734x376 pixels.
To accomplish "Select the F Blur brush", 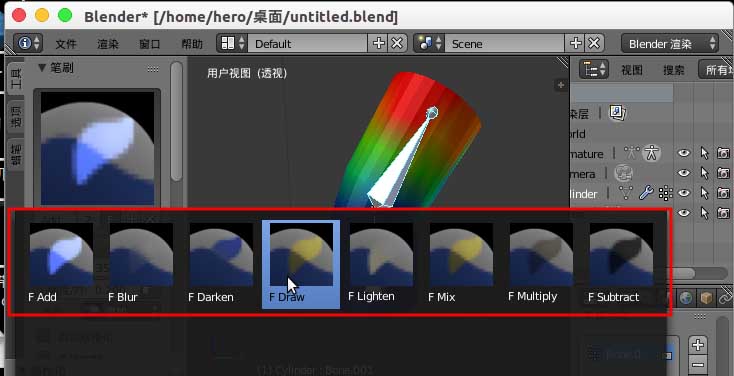I will tap(141, 264).
